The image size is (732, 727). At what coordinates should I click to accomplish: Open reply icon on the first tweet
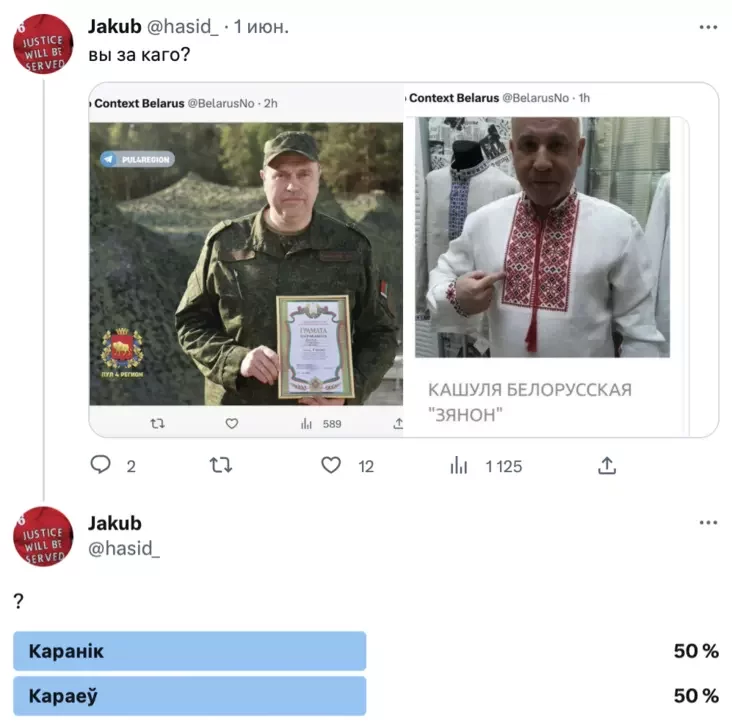(x=100, y=465)
